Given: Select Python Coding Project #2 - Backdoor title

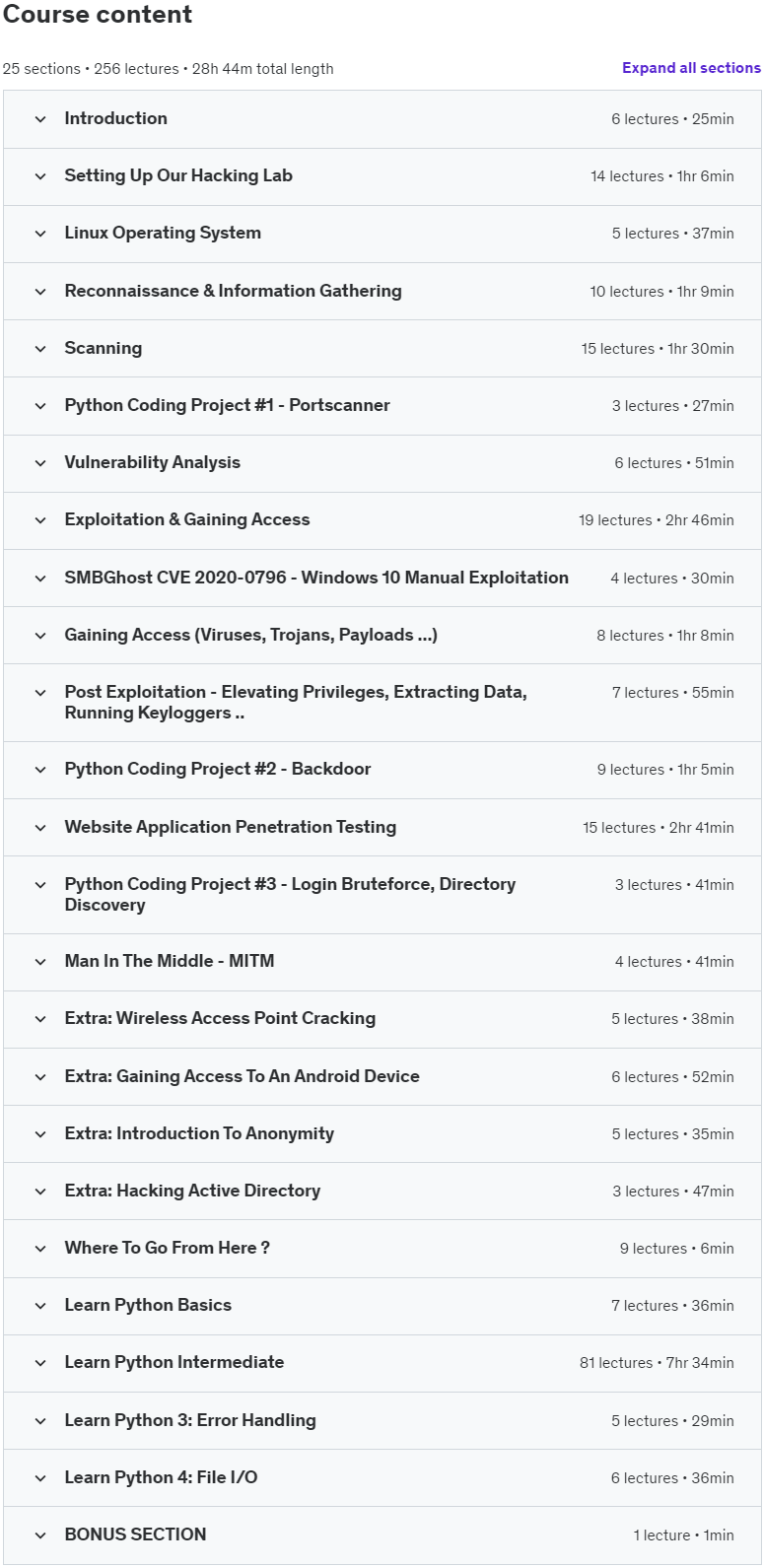Looking at the screenshot, I should (218, 769).
